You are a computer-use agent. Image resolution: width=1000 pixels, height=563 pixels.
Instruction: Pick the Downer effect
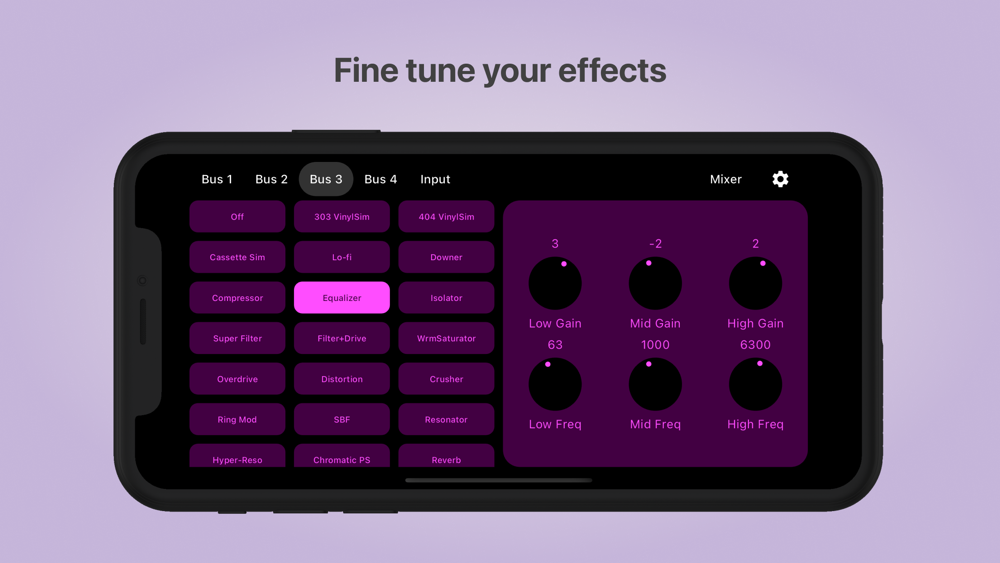446,257
